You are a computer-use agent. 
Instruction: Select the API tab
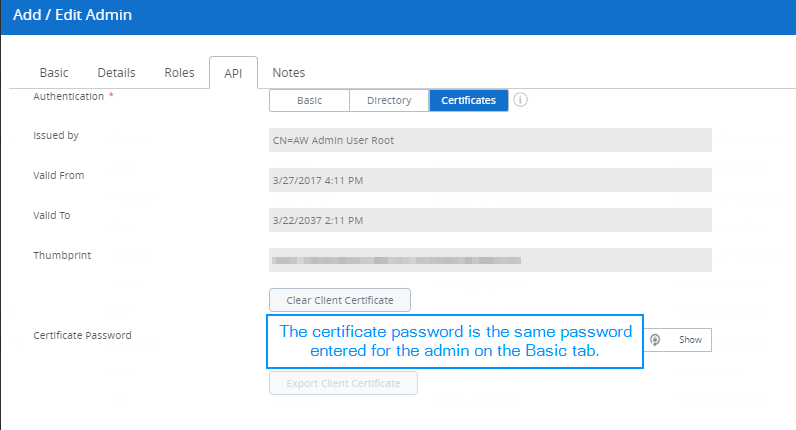pyautogui.click(x=233, y=72)
